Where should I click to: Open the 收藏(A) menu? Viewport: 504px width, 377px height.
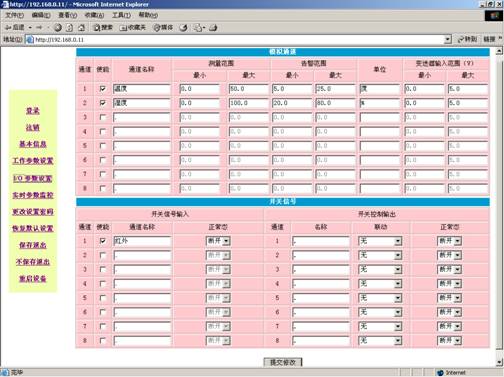(x=94, y=15)
